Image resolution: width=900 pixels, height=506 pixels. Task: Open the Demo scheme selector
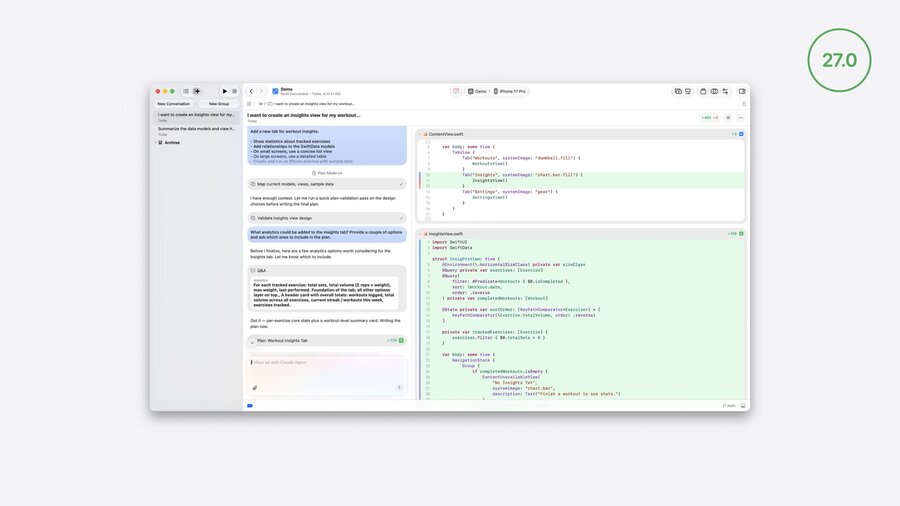[x=478, y=91]
